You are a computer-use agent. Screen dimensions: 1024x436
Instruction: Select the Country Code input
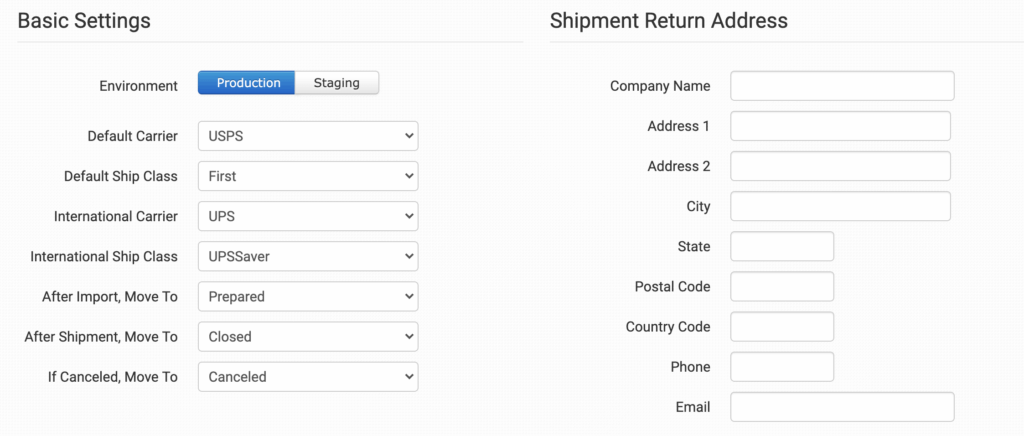(x=782, y=327)
